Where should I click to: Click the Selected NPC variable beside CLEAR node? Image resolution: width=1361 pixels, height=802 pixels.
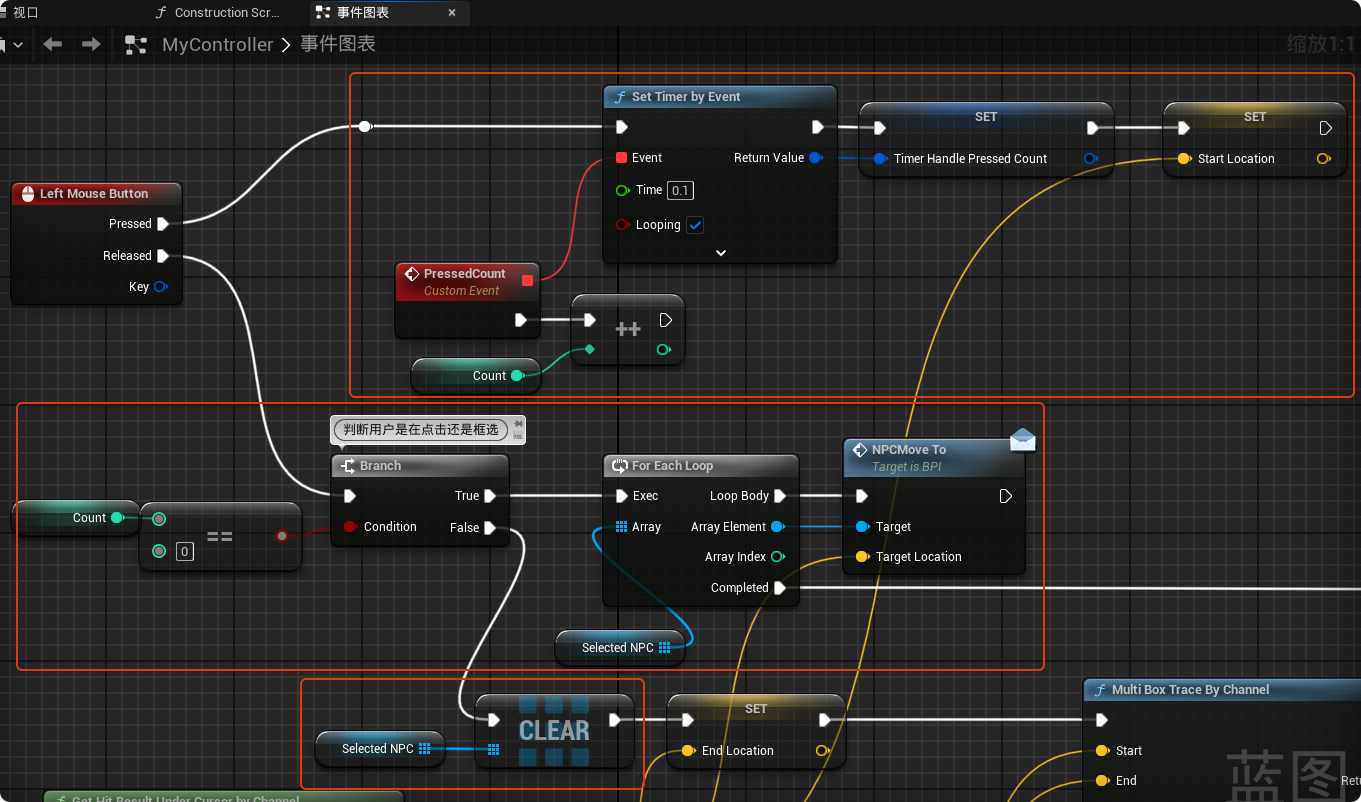[x=380, y=749]
